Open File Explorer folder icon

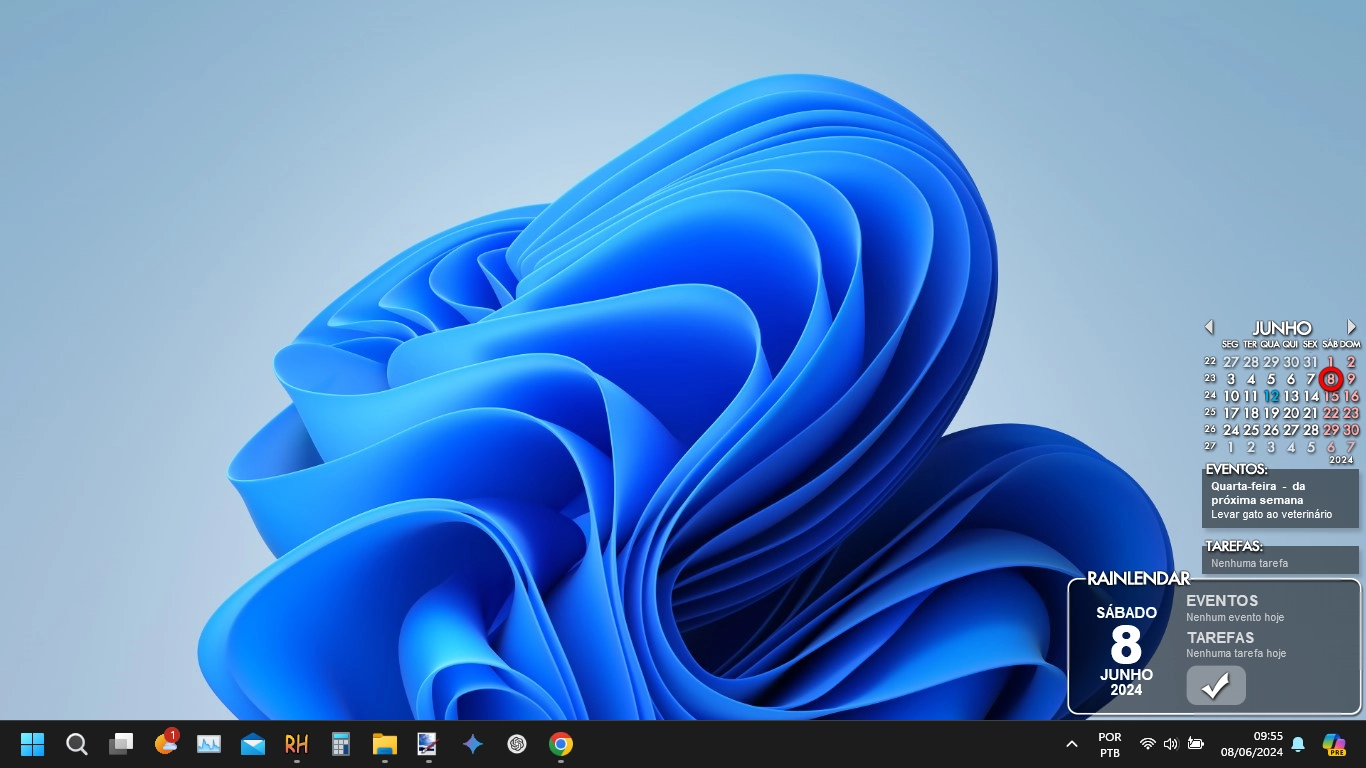[x=385, y=744]
